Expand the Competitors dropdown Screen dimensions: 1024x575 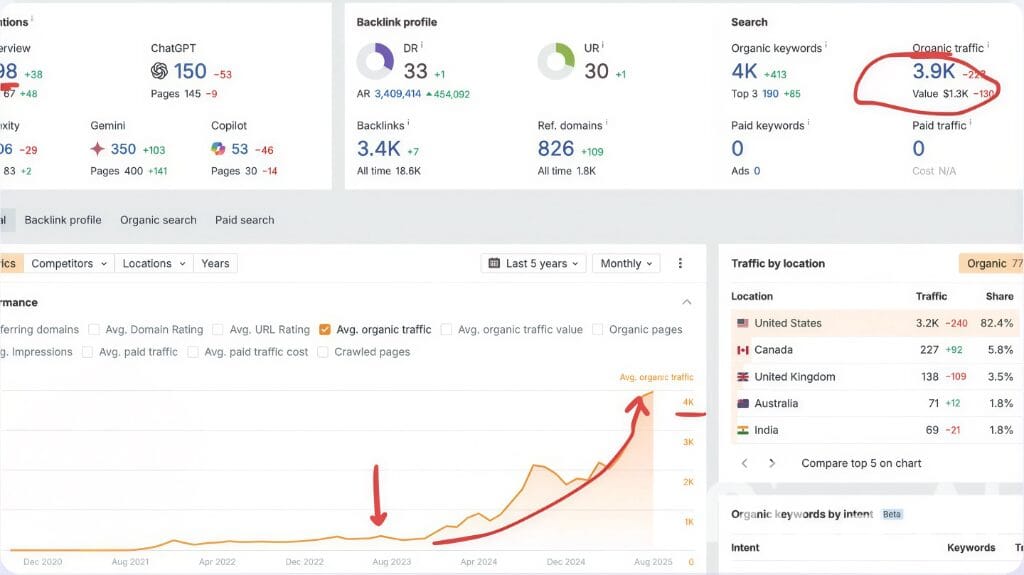pyautogui.click(x=68, y=263)
